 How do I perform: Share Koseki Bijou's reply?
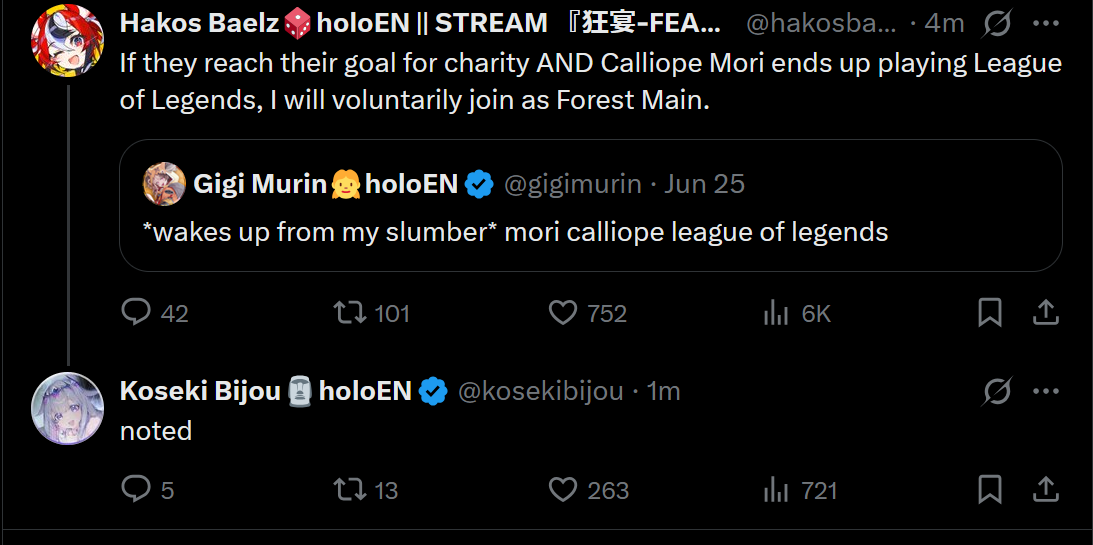tap(1045, 489)
